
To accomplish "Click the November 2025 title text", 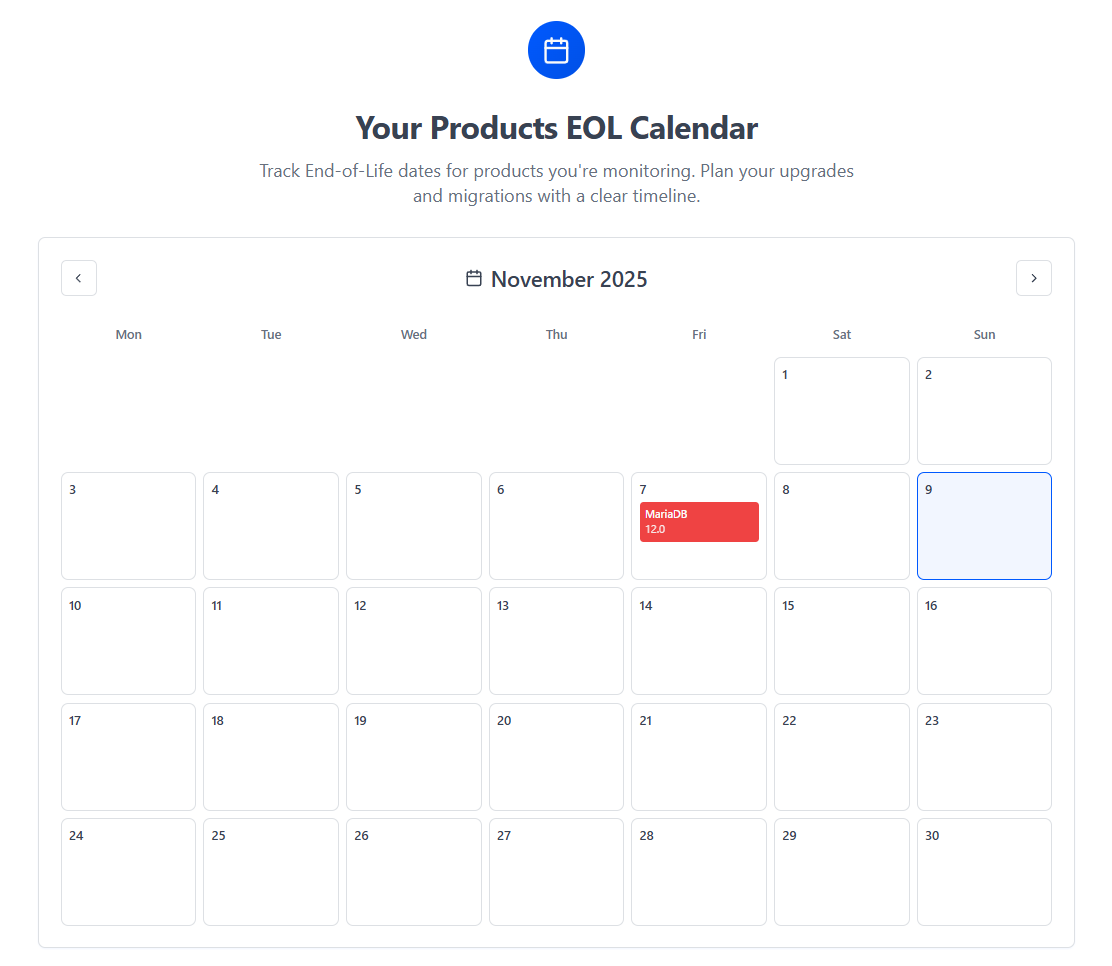I will tap(568, 279).
